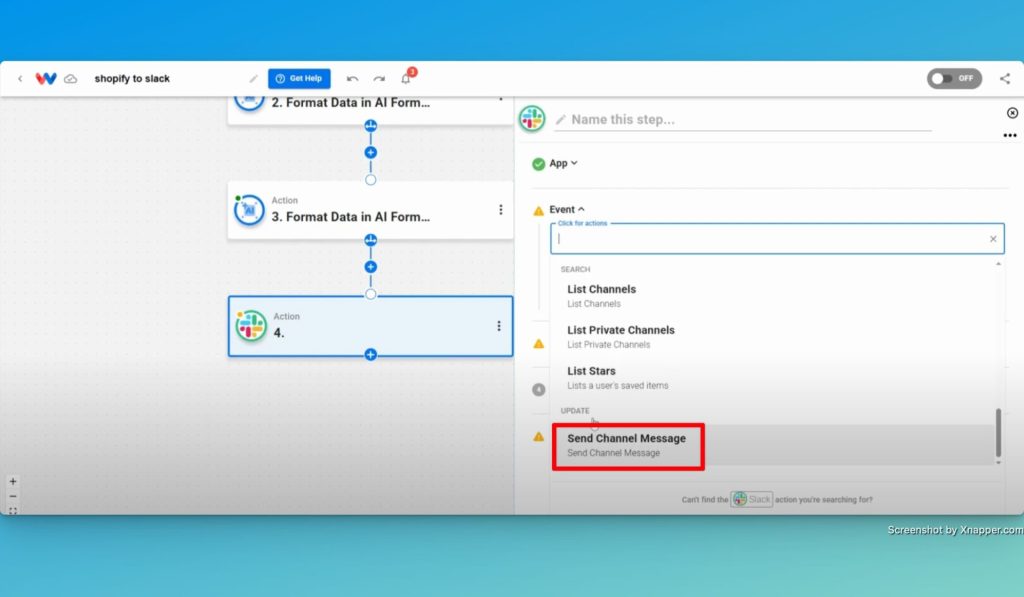Screen dimensions: 1024x597
Task: Click the Get Help button
Action: tap(299, 78)
